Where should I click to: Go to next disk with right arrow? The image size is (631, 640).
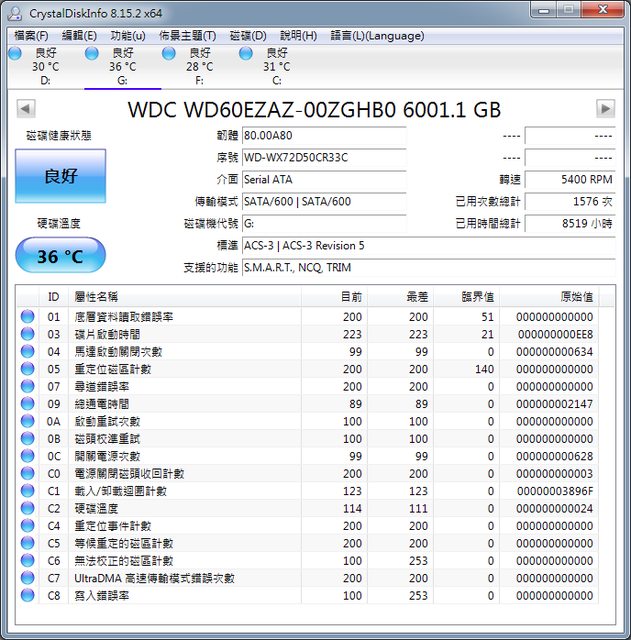(x=605, y=108)
